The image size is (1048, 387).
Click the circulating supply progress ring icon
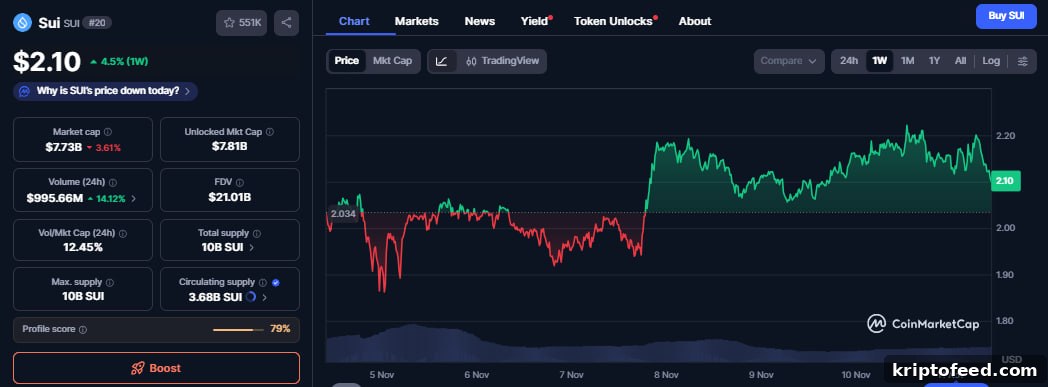pos(251,297)
